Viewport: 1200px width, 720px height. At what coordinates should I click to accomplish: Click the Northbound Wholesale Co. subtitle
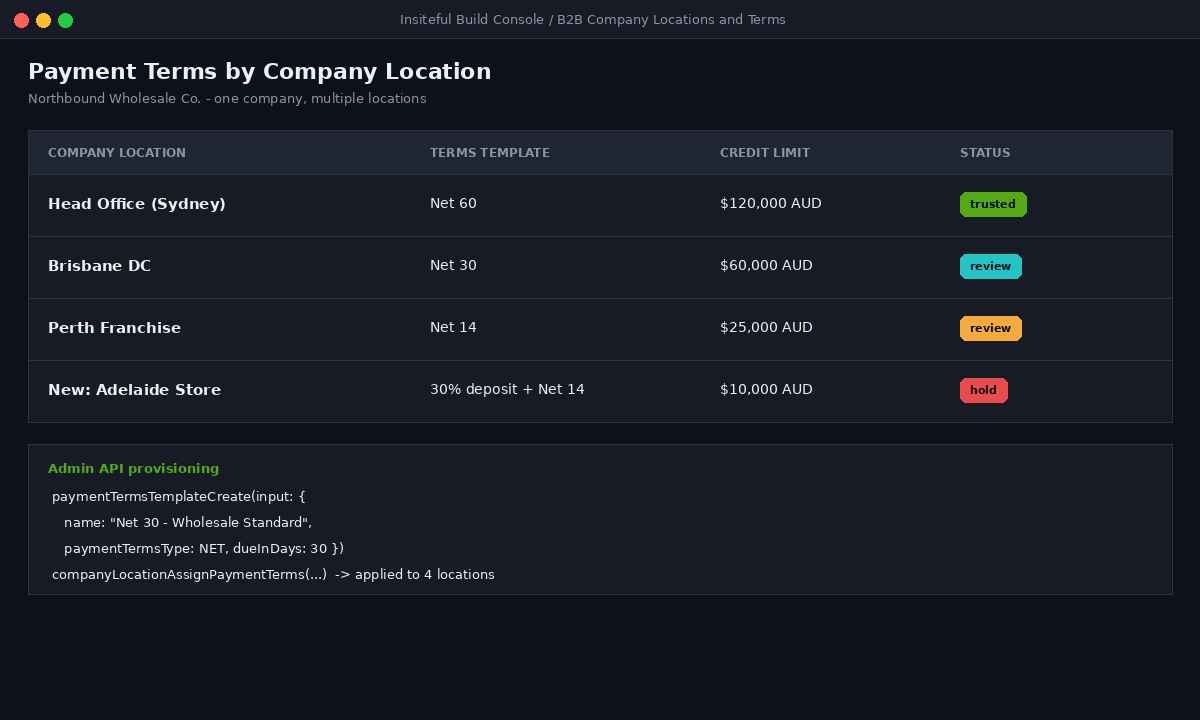pyautogui.click(x=227, y=99)
